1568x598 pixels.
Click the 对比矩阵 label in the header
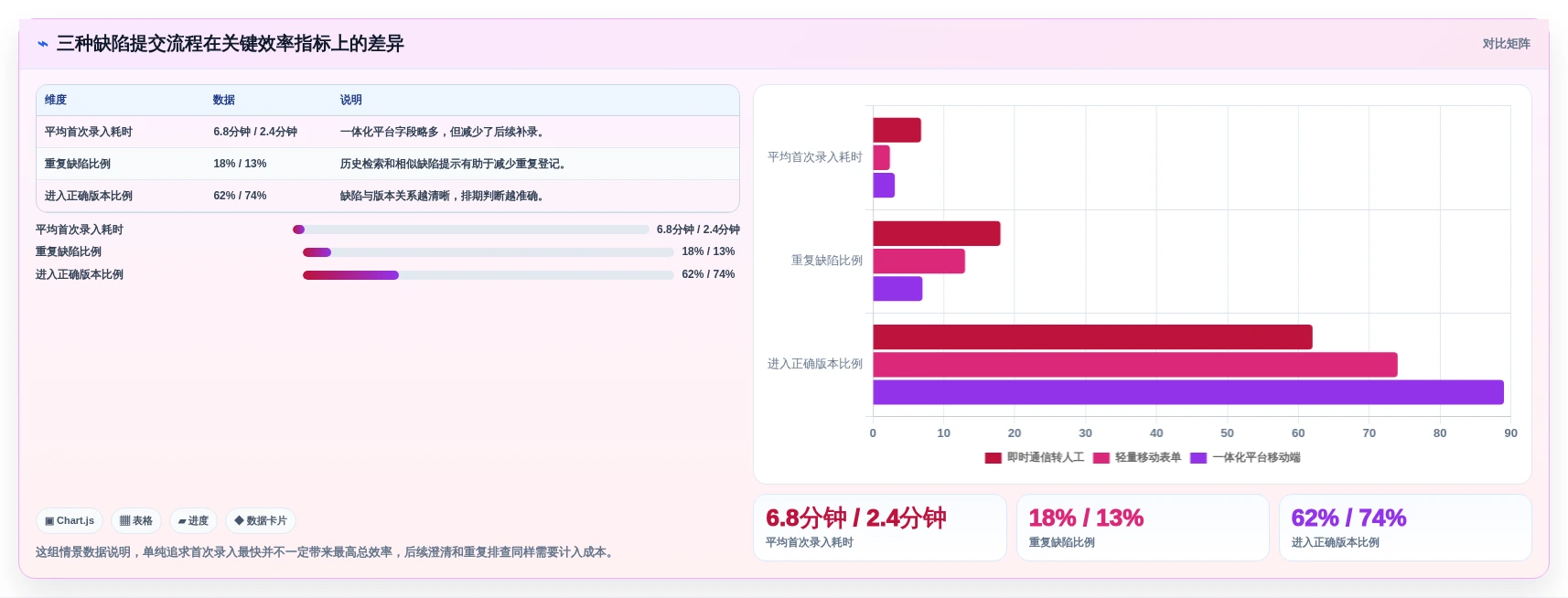tap(1506, 44)
